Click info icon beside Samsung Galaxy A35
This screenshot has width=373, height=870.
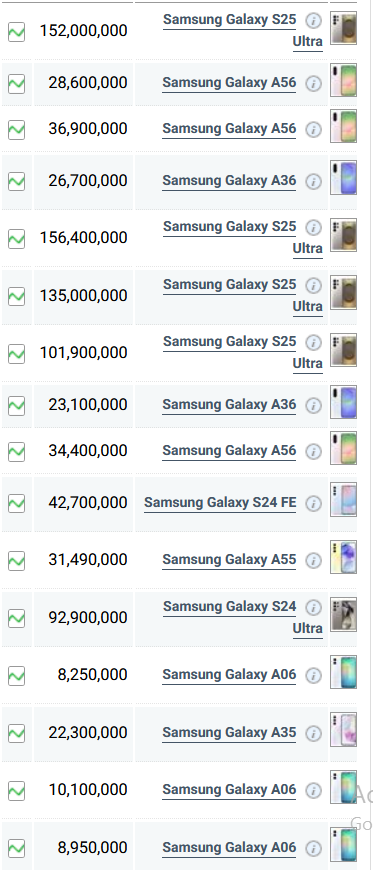[314, 734]
